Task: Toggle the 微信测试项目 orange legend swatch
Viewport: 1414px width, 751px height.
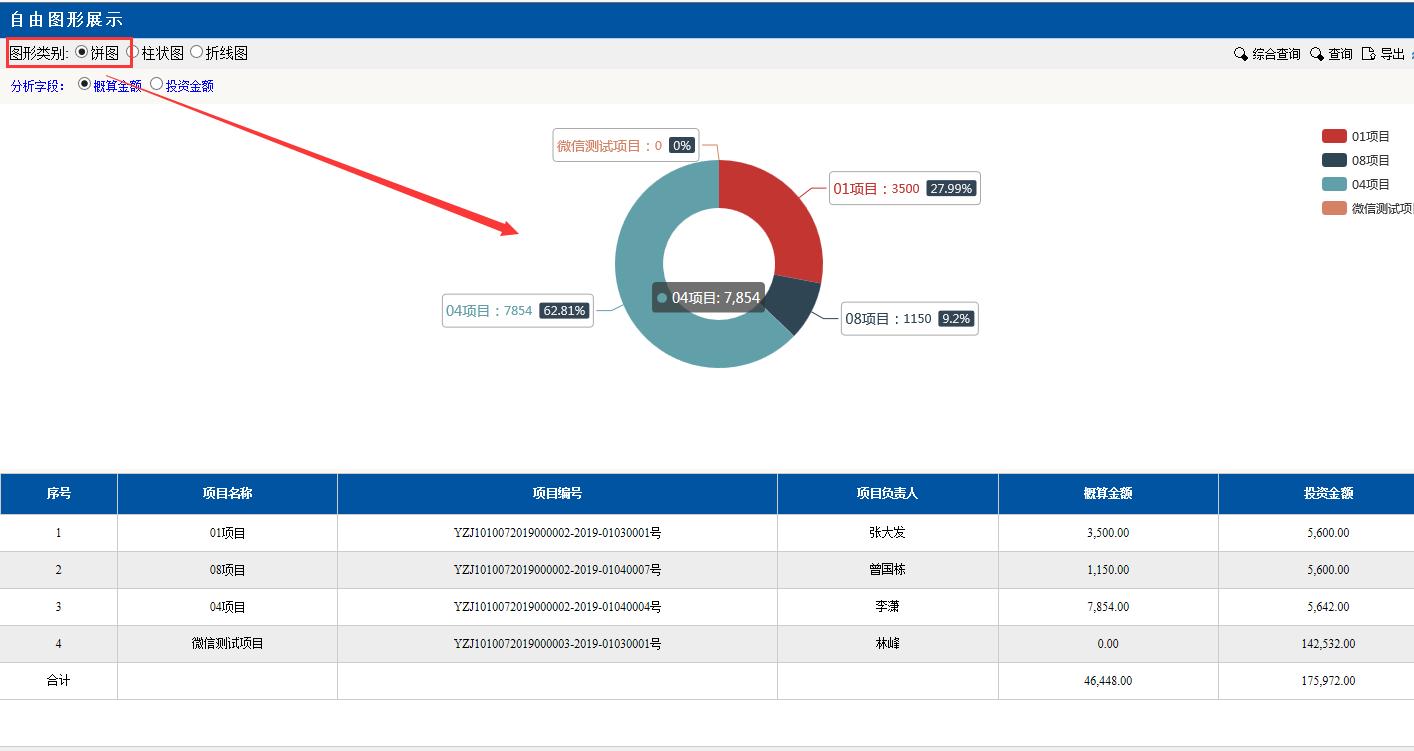Action: (x=1334, y=208)
